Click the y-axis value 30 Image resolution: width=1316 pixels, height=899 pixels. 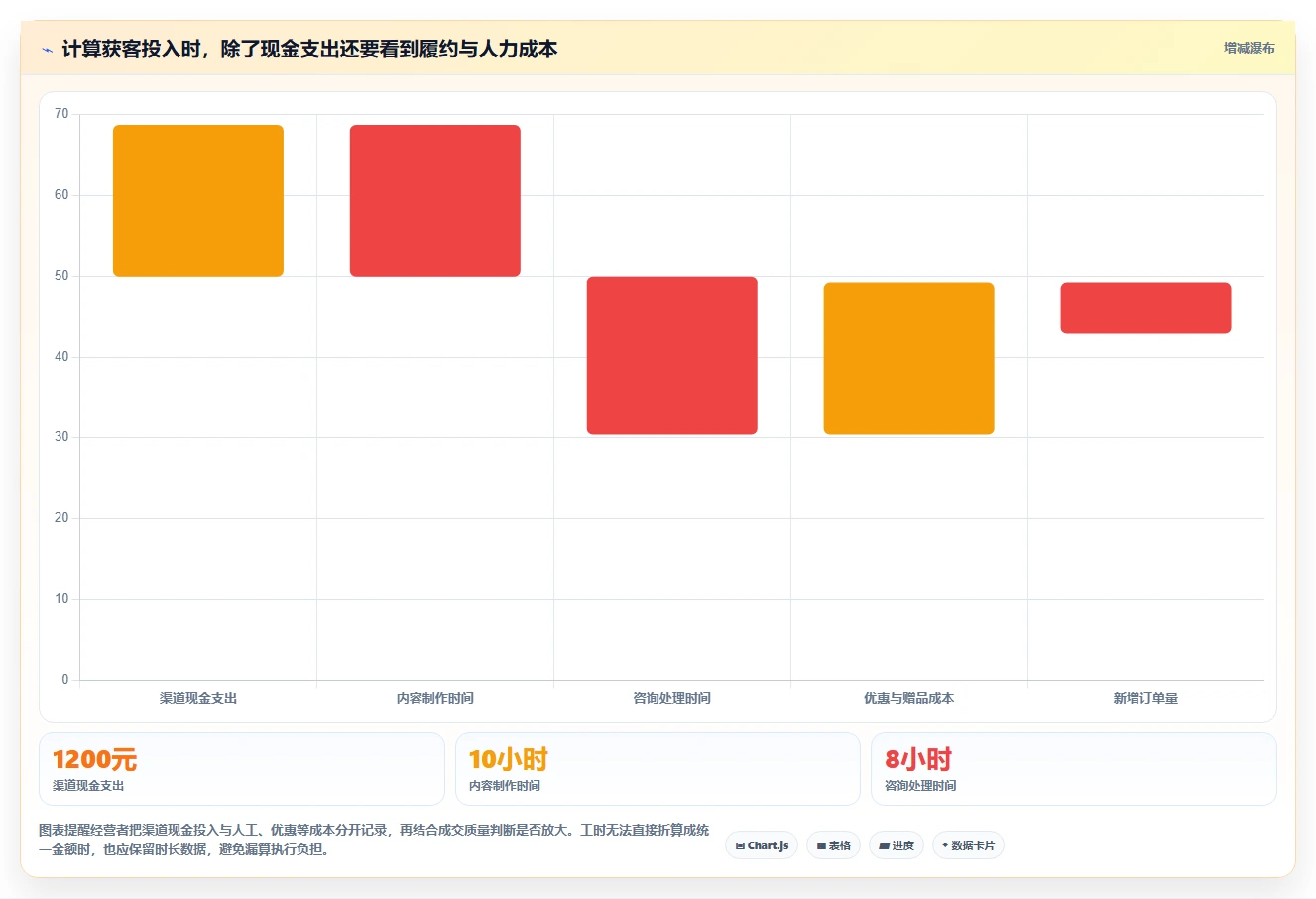tap(61, 437)
